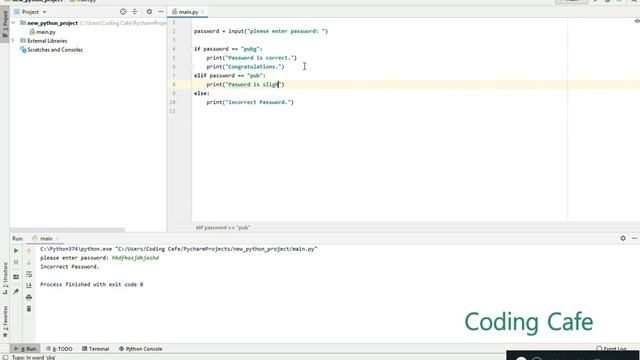640x360 pixels.
Task: Click the print("Congratulations.") line
Action: click(245, 67)
